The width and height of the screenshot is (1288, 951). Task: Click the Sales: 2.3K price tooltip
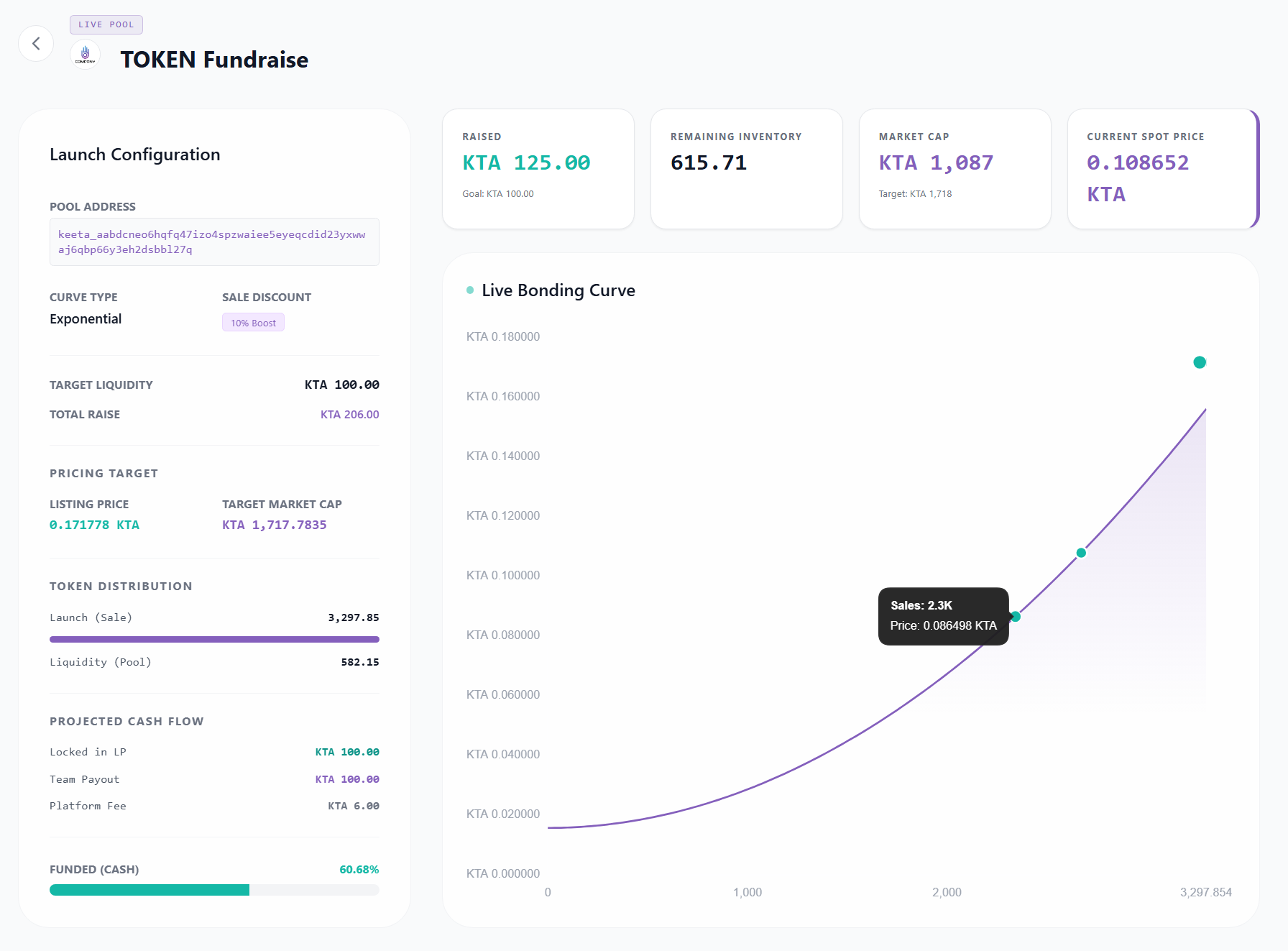coord(943,616)
